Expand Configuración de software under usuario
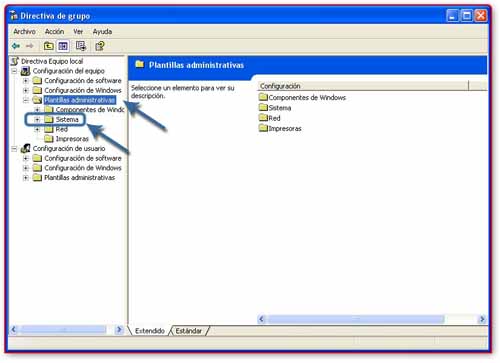The image size is (500, 363). [x=26, y=158]
